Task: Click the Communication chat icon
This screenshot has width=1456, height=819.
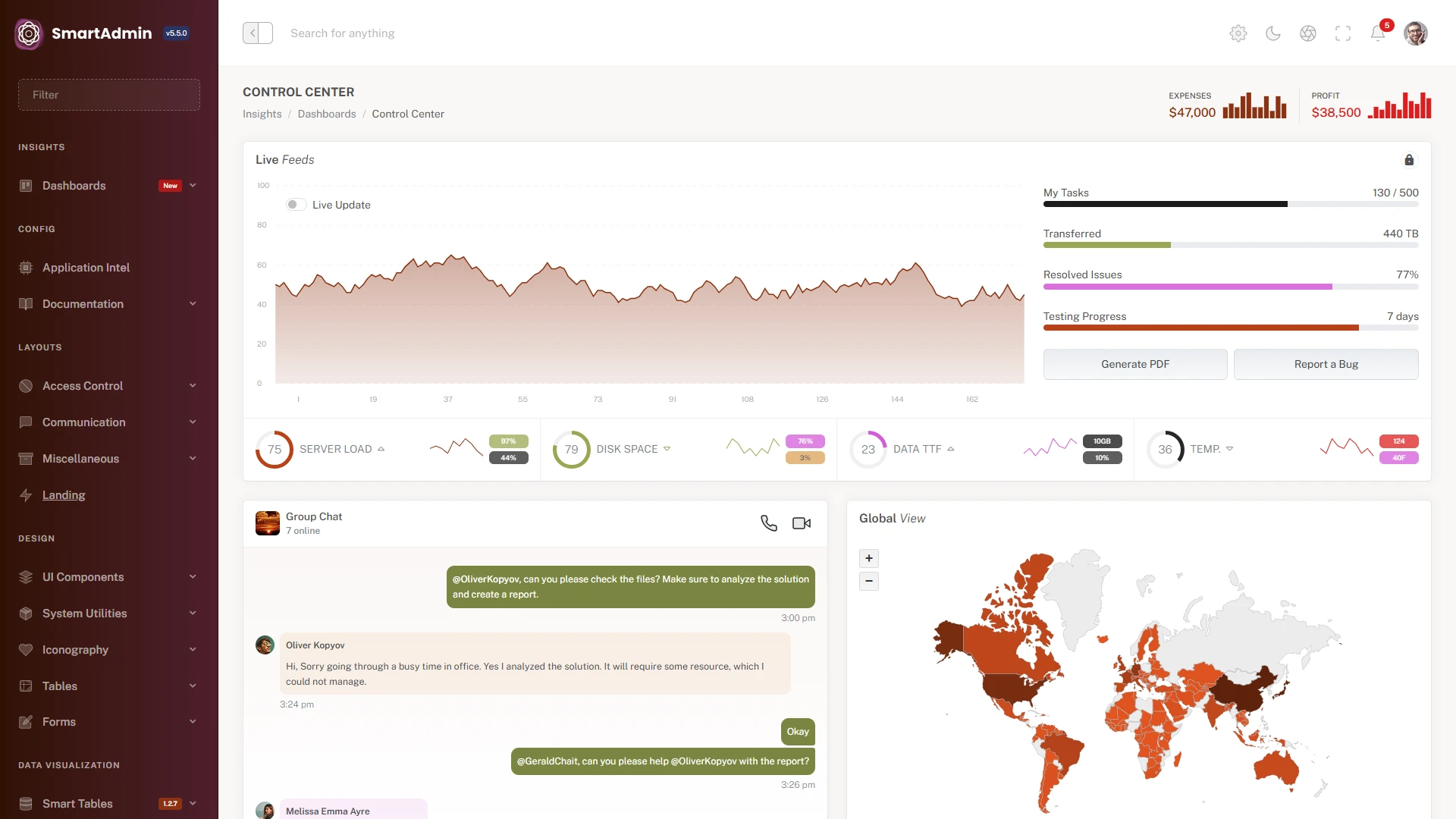Action: click(26, 422)
